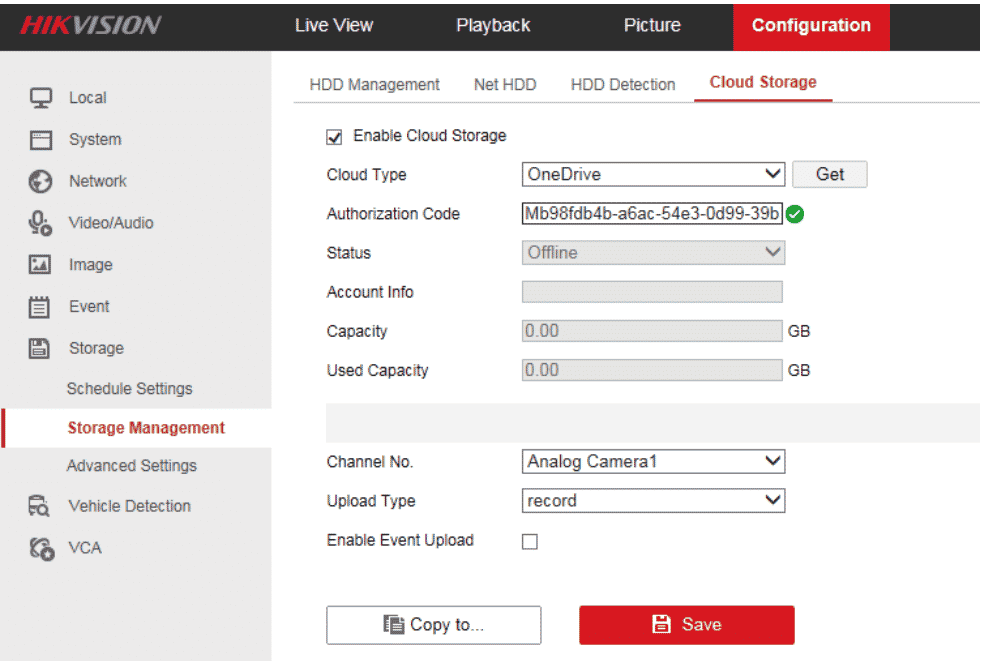Open Schedule Settings under Storage

click(x=129, y=388)
